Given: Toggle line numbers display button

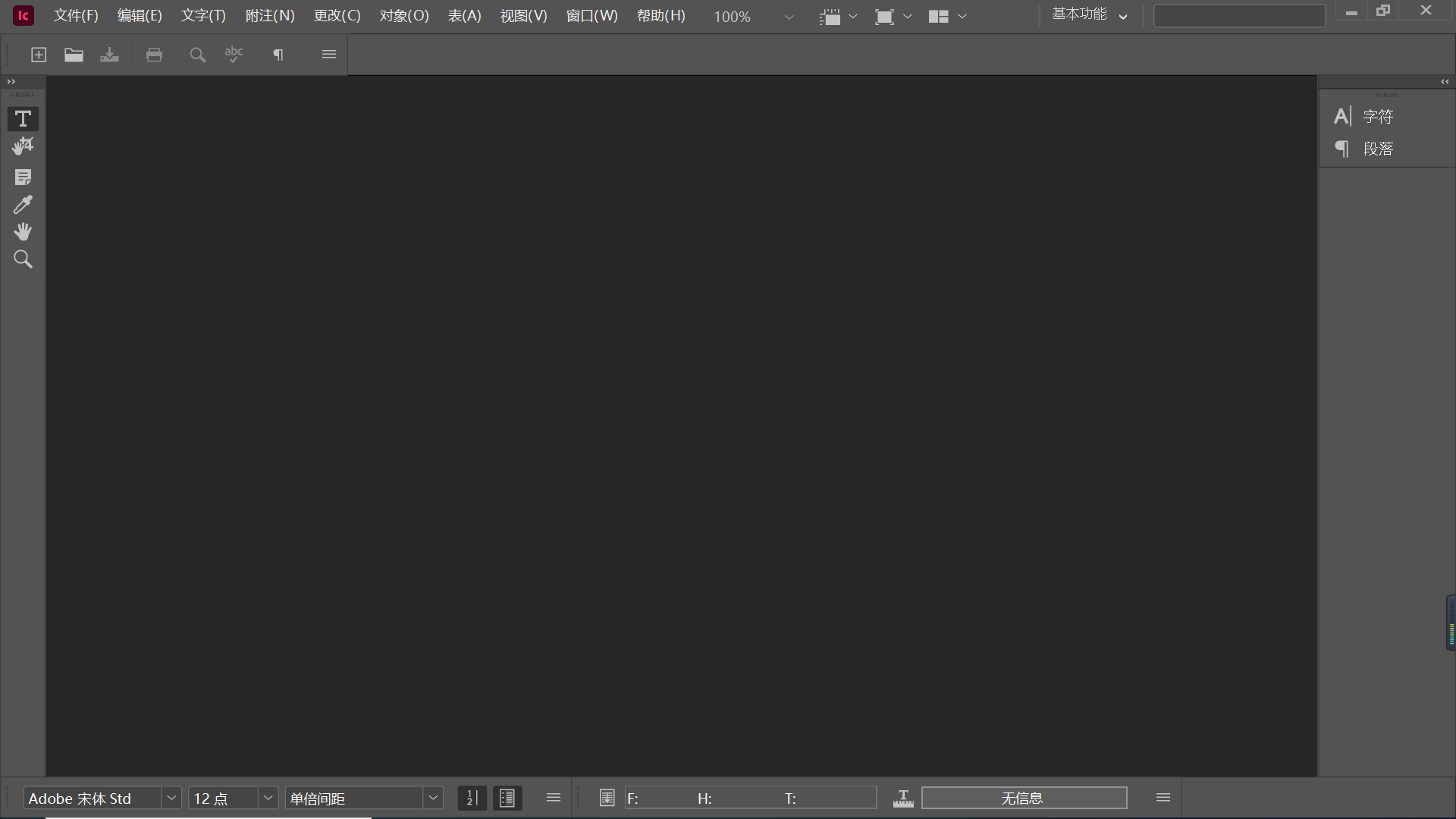Looking at the screenshot, I should pyautogui.click(x=472, y=798).
